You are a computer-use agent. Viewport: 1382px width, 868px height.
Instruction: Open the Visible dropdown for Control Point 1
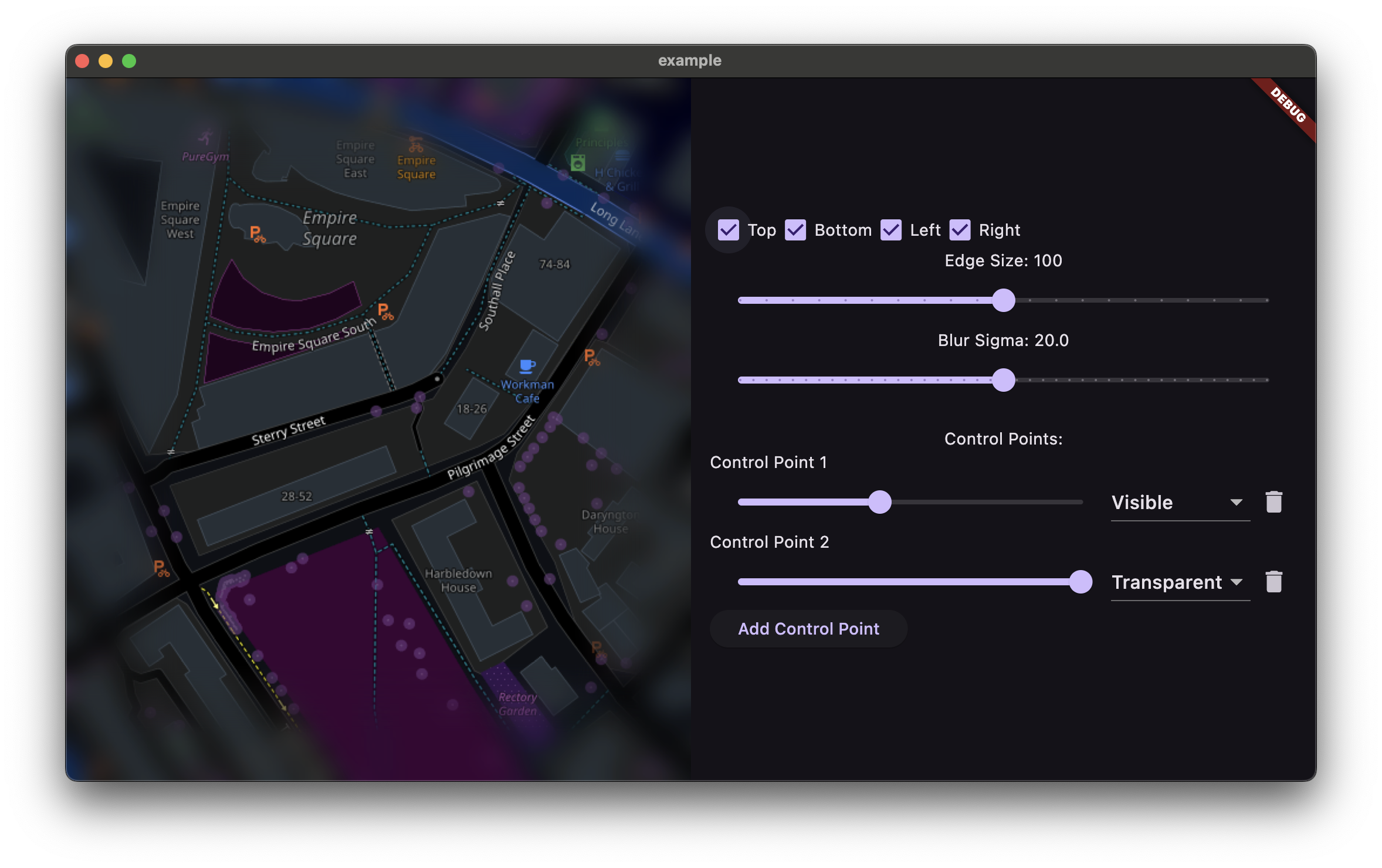pyautogui.click(x=1179, y=503)
